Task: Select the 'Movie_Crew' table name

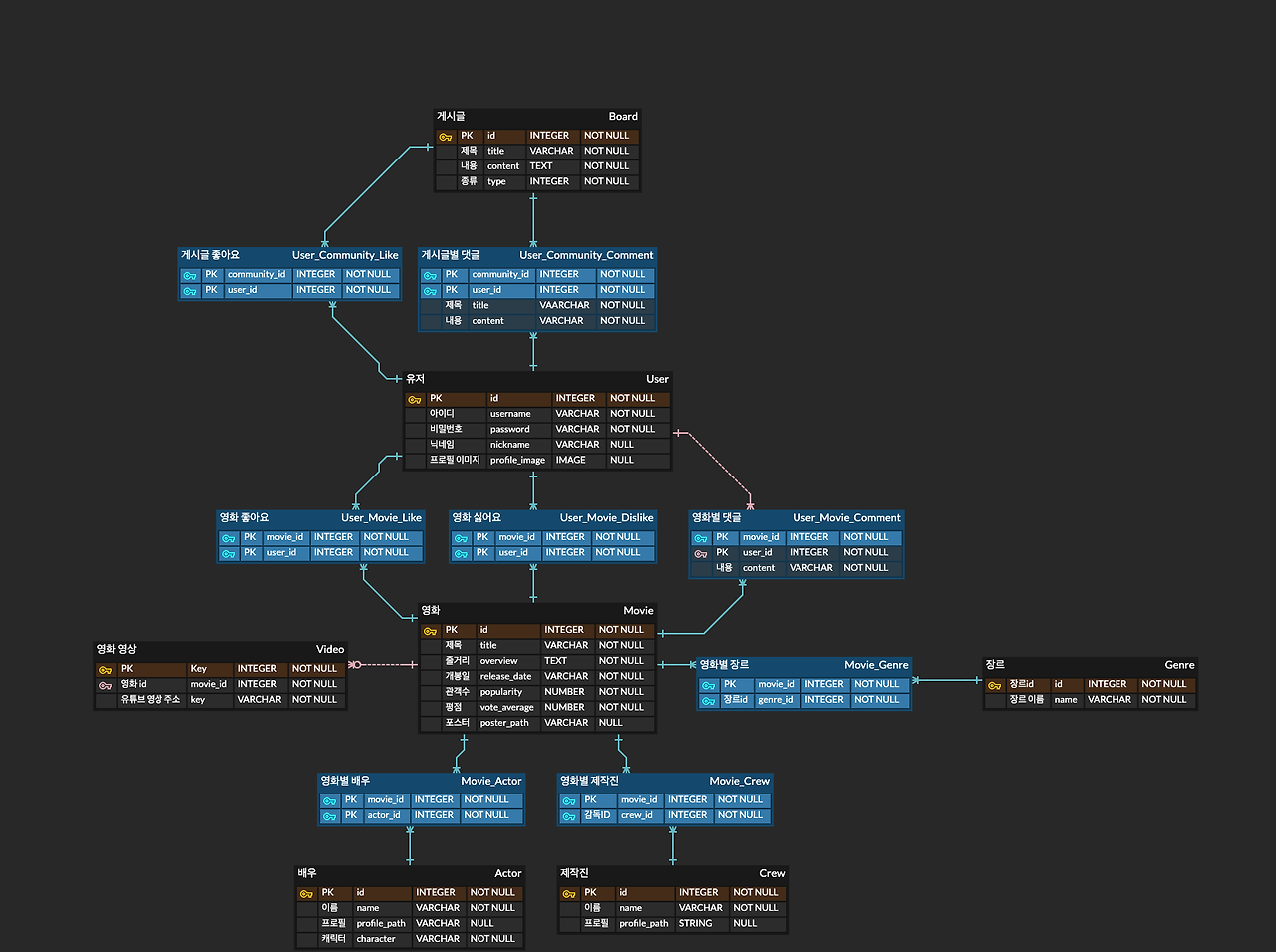Action: pos(740,782)
